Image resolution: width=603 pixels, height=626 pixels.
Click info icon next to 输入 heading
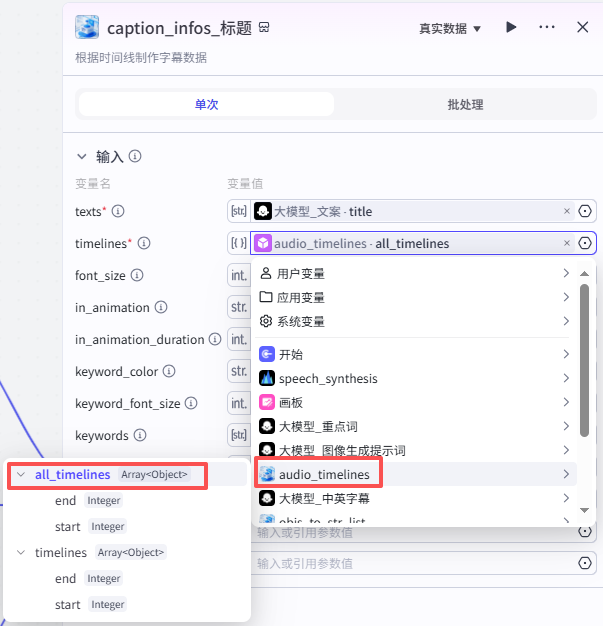click(135, 156)
